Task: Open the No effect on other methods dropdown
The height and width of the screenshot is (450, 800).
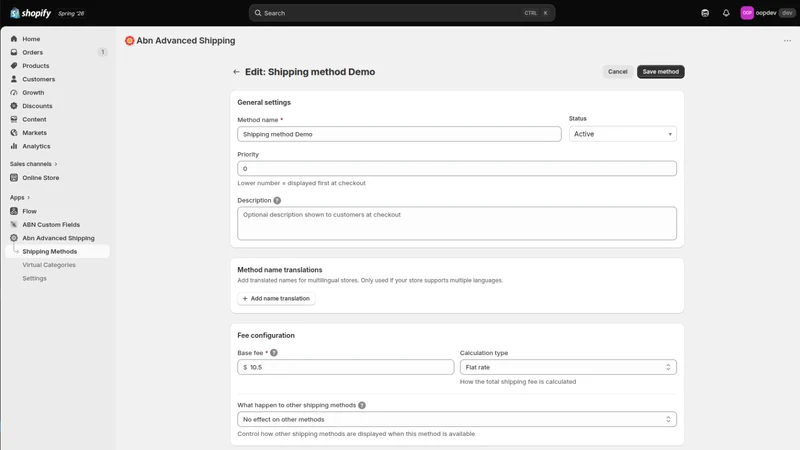Action: coord(457,419)
